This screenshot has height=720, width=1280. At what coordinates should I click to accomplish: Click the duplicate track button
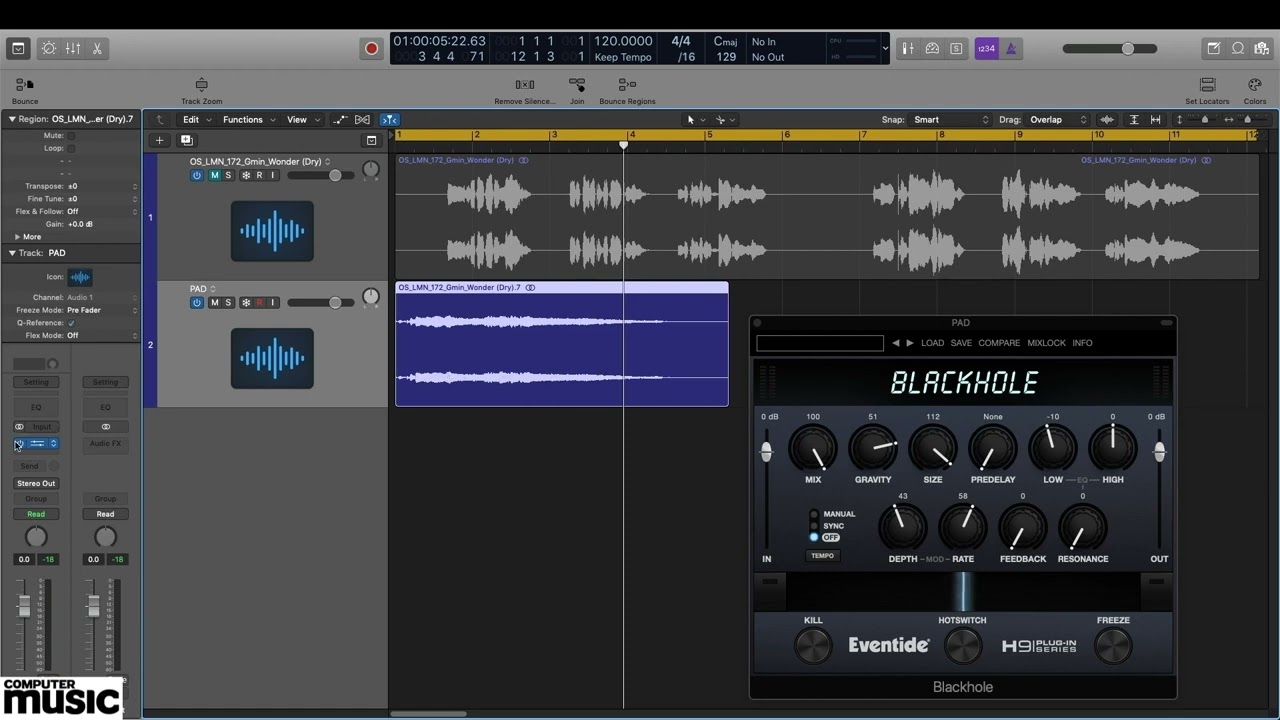tap(186, 141)
